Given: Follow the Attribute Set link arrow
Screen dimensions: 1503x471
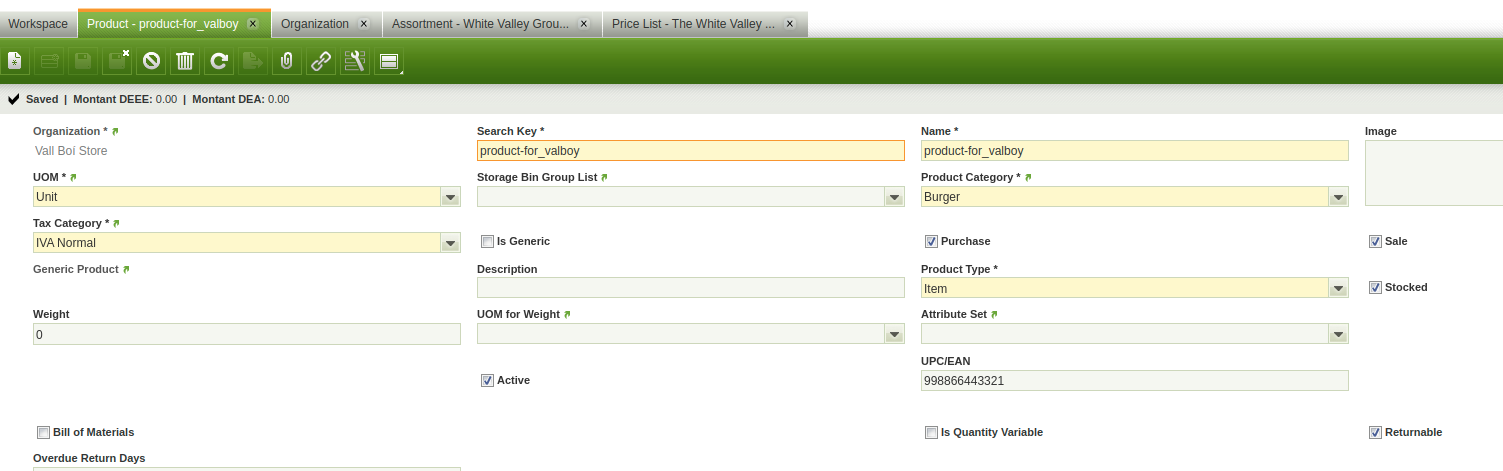Looking at the screenshot, I should pyautogui.click(x=995, y=314).
